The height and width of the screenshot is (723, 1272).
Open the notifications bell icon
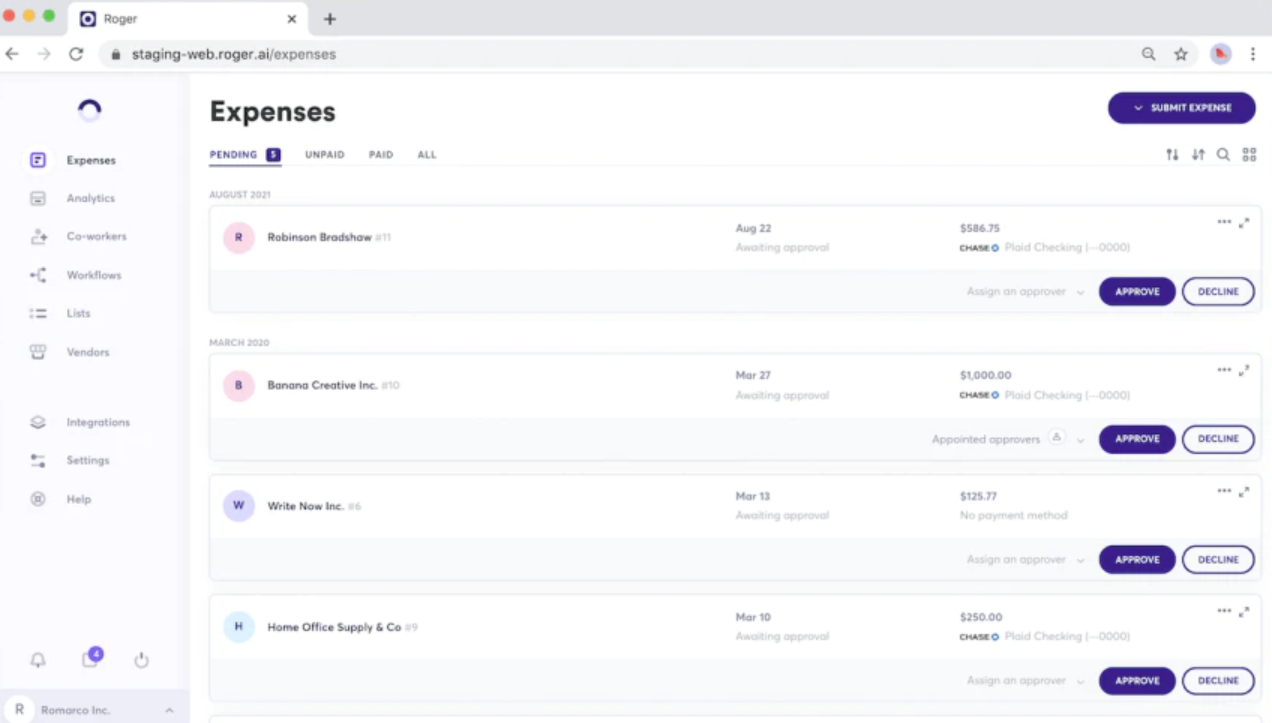click(x=38, y=660)
